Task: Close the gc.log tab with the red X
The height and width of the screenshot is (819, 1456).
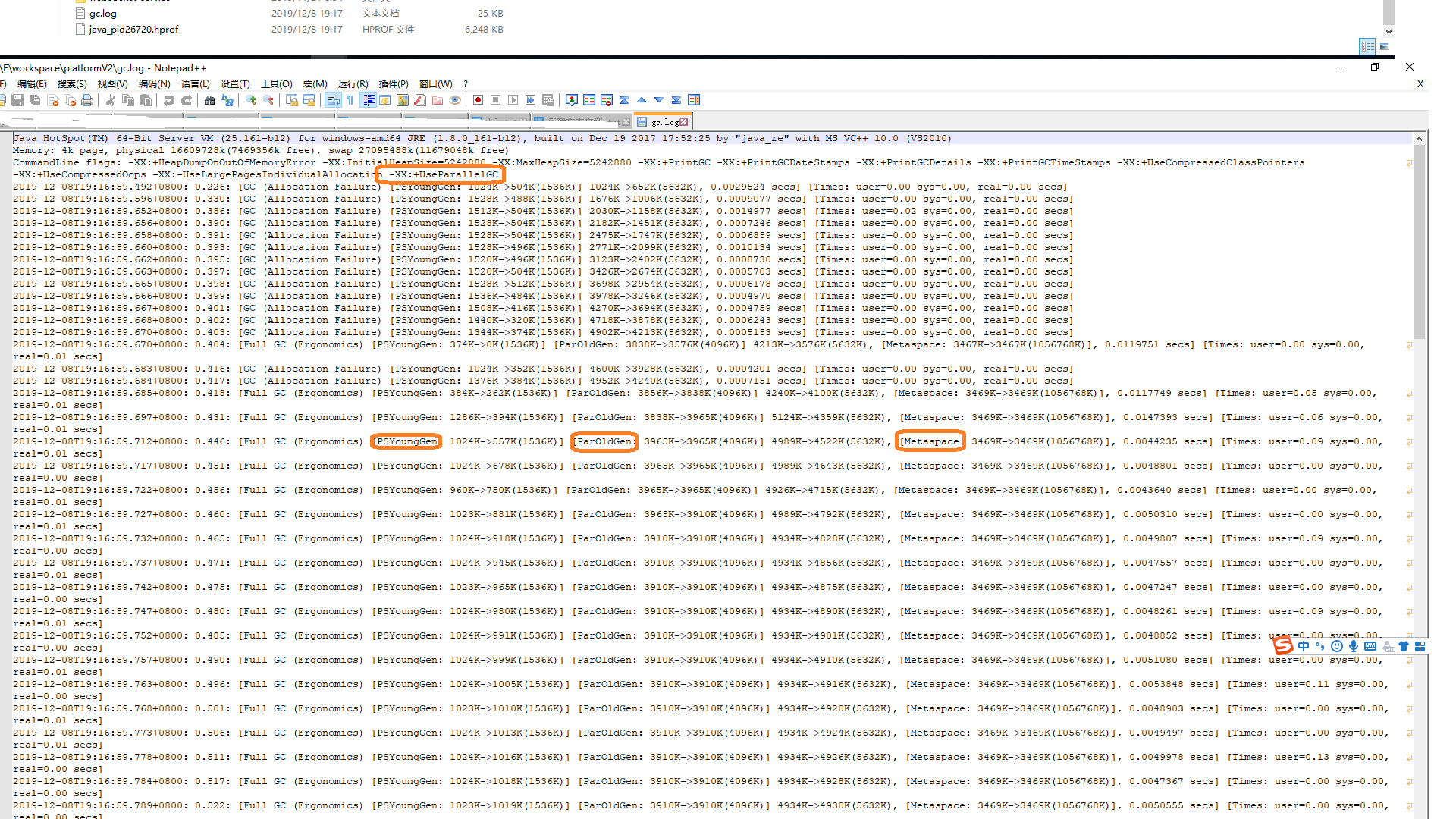Action: point(684,122)
